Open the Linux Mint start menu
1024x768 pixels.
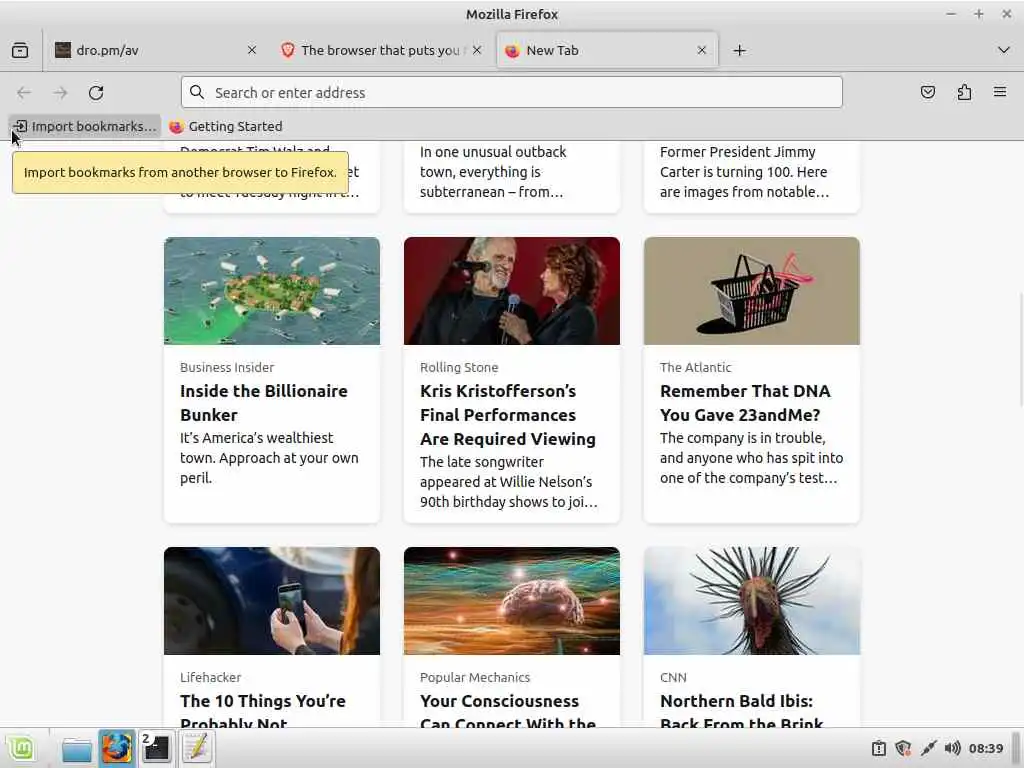coord(22,748)
